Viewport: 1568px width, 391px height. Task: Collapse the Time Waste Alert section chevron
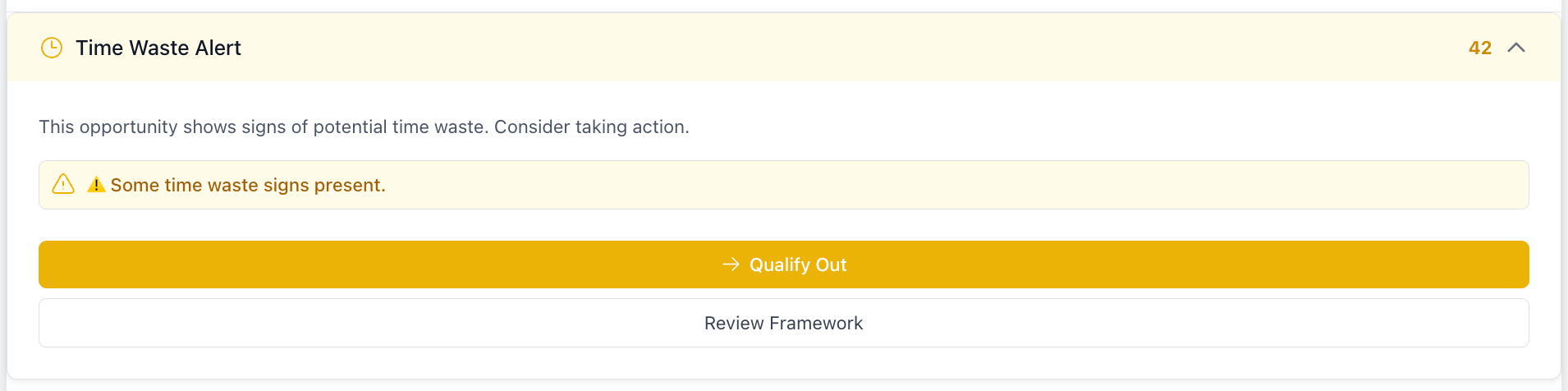click(x=1516, y=48)
